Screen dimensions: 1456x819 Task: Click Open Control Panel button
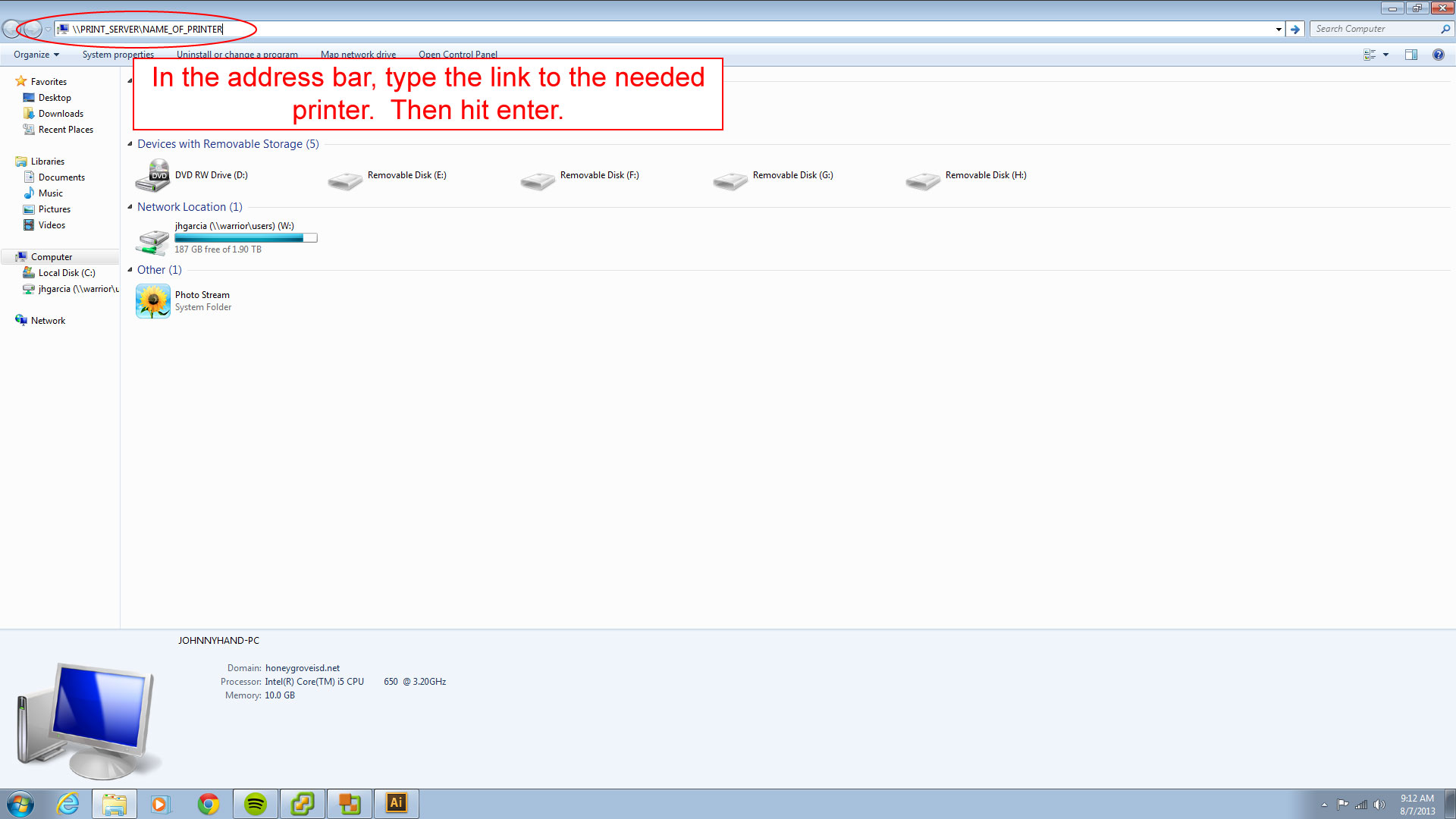[x=457, y=55]
